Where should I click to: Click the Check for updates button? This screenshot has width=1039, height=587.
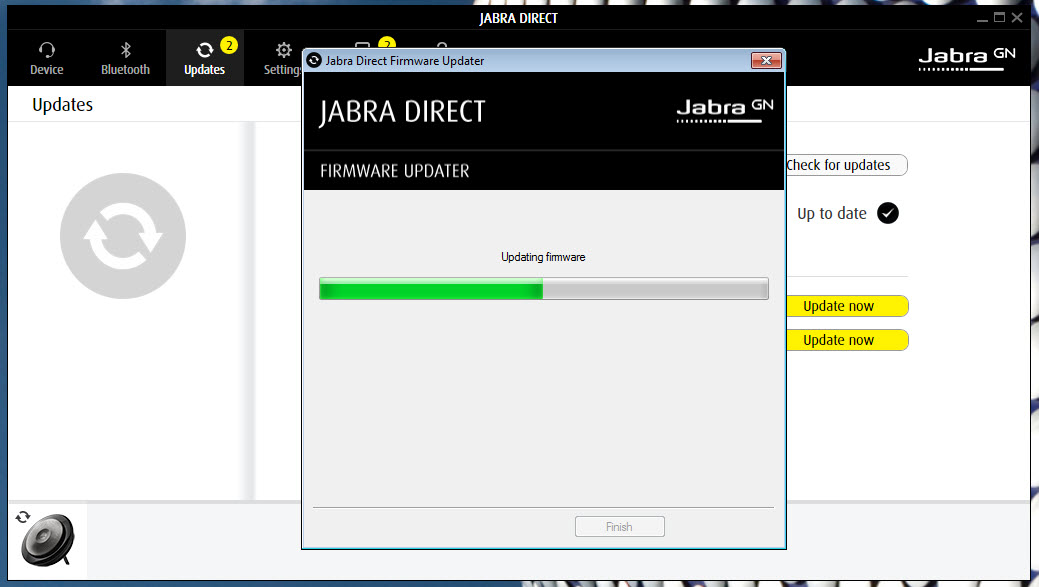point(846,165)
